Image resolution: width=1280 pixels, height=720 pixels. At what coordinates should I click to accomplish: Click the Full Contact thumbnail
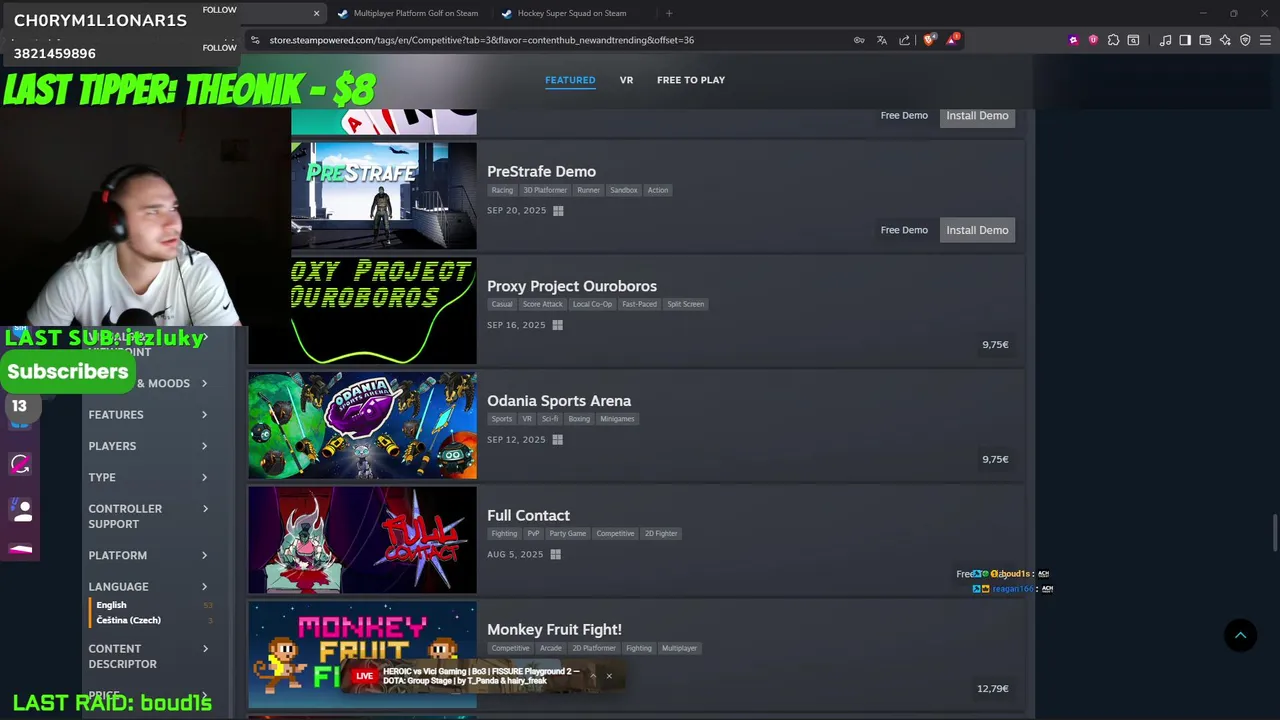pyautogui.click(x=362, y=540)
